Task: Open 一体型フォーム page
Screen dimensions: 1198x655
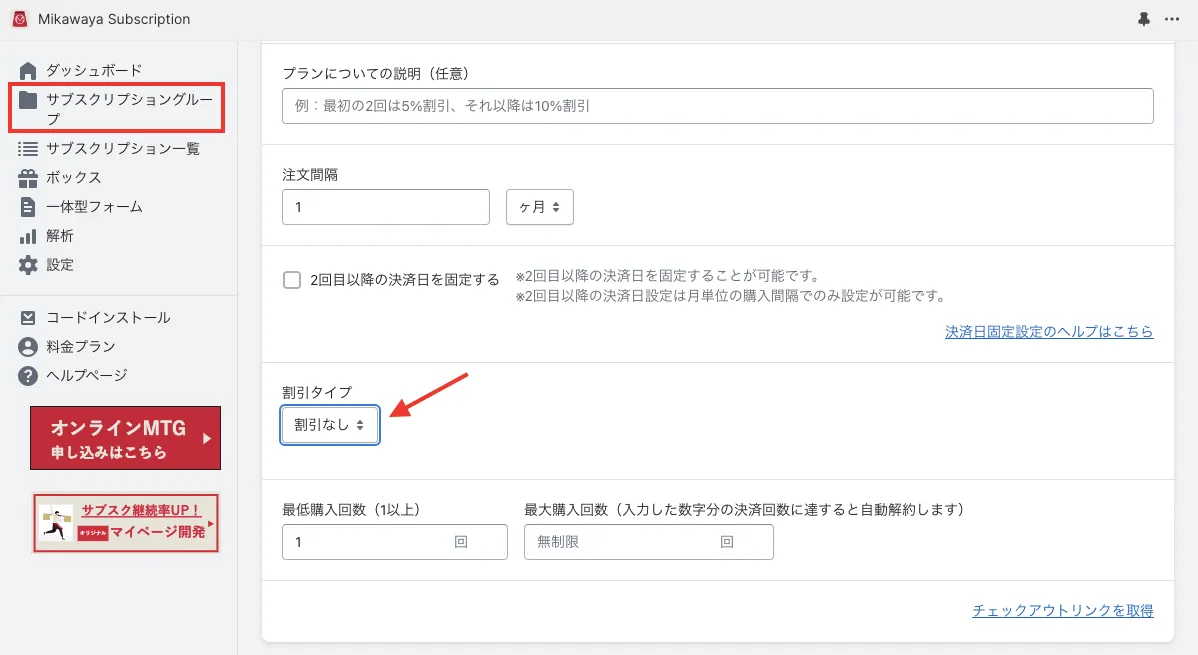Action: pyautogui.click(x=94, y=206)
